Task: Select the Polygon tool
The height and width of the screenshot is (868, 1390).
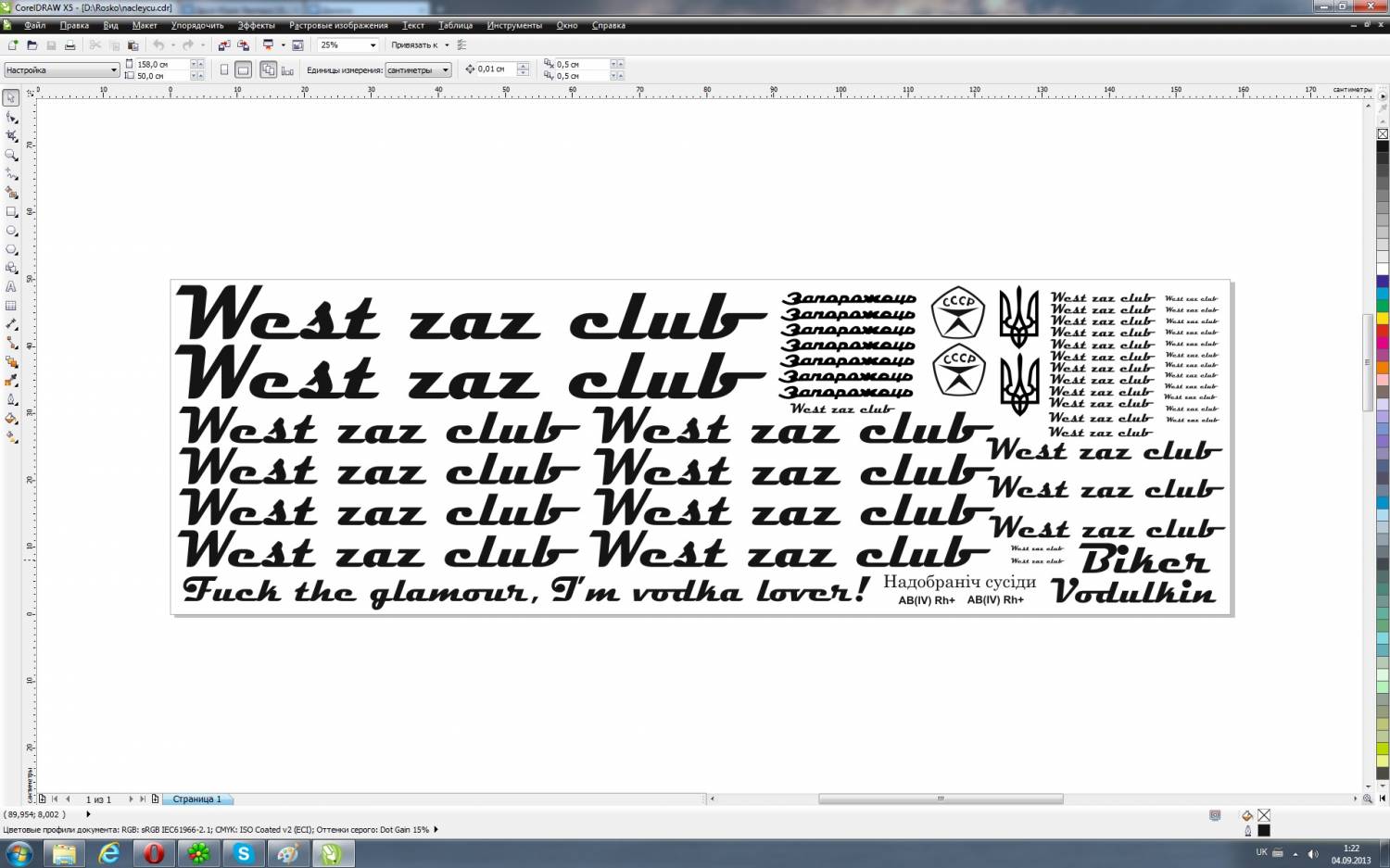Action: pyautogui.click(x=11, y=249)
